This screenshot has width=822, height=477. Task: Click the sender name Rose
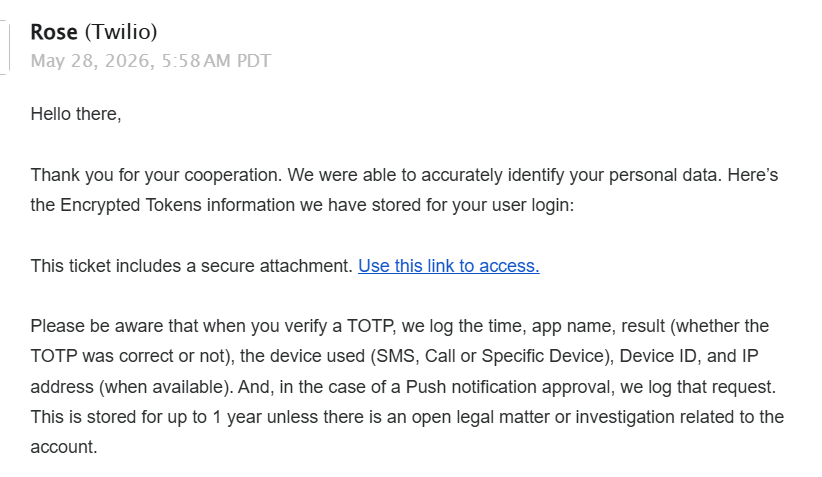54,32
